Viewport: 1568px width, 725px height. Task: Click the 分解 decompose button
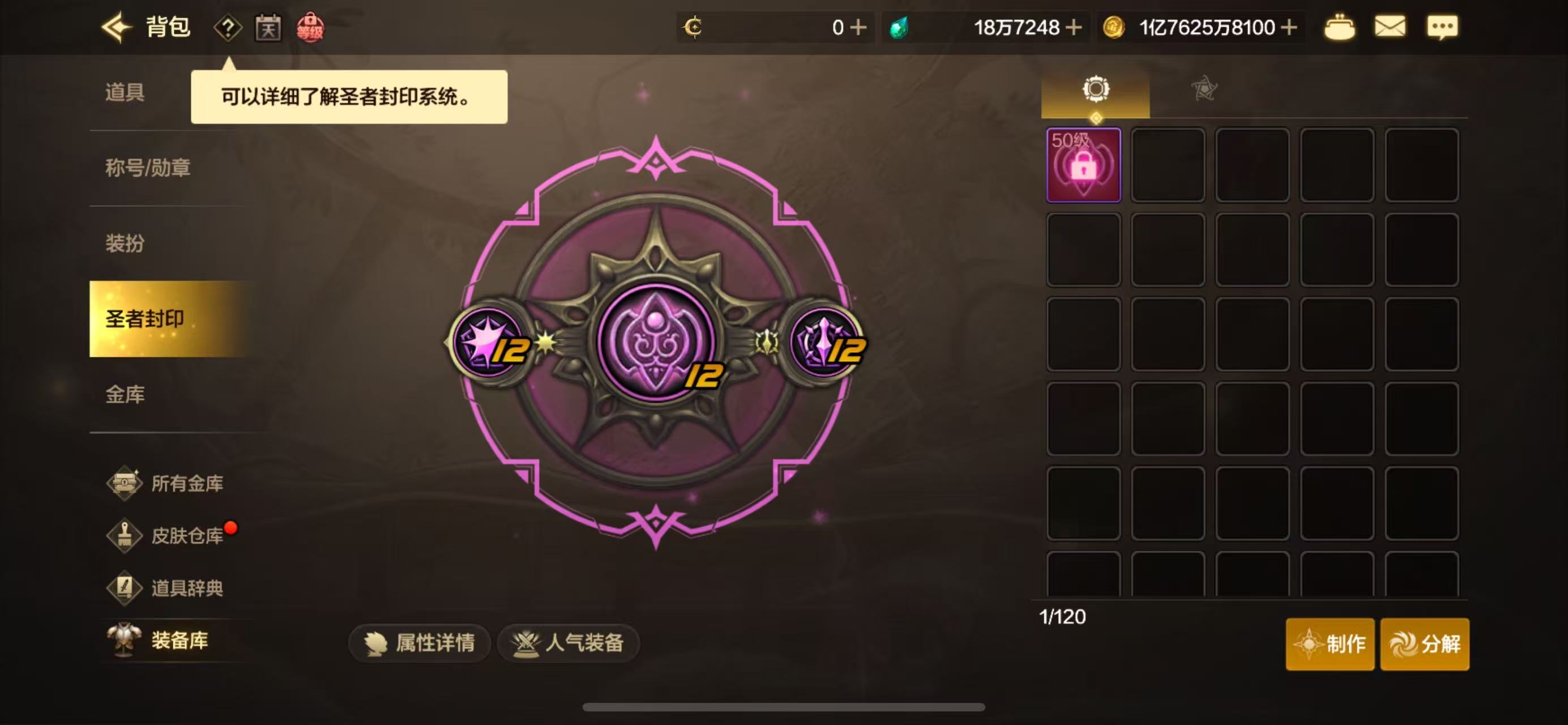click(x=1424, y=644)
